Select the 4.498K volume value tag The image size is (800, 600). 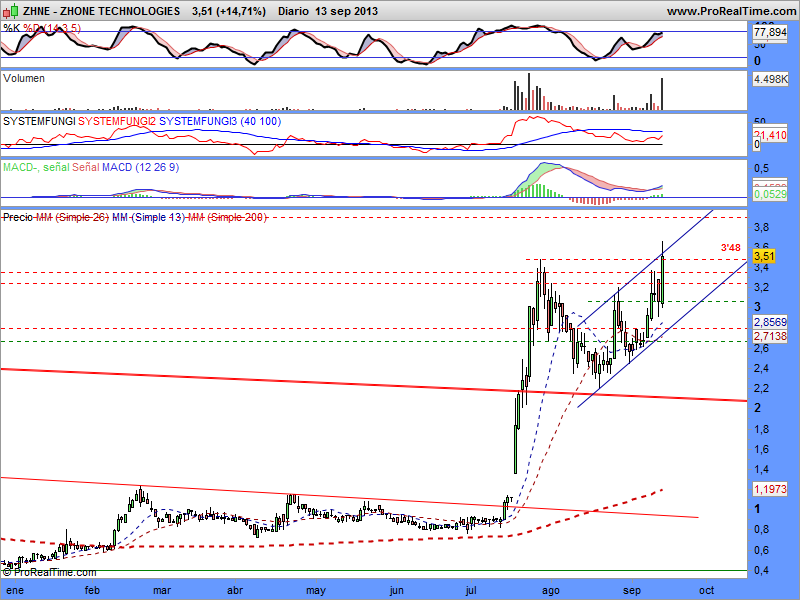click(770, 79)
